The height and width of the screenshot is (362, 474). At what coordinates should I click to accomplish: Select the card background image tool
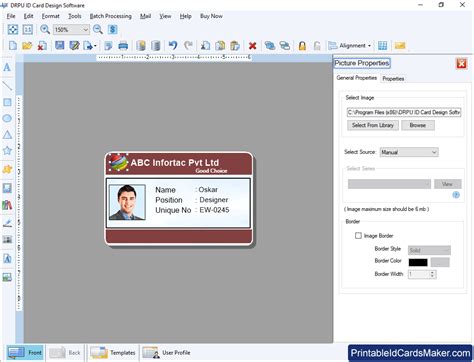pos(7,277)
